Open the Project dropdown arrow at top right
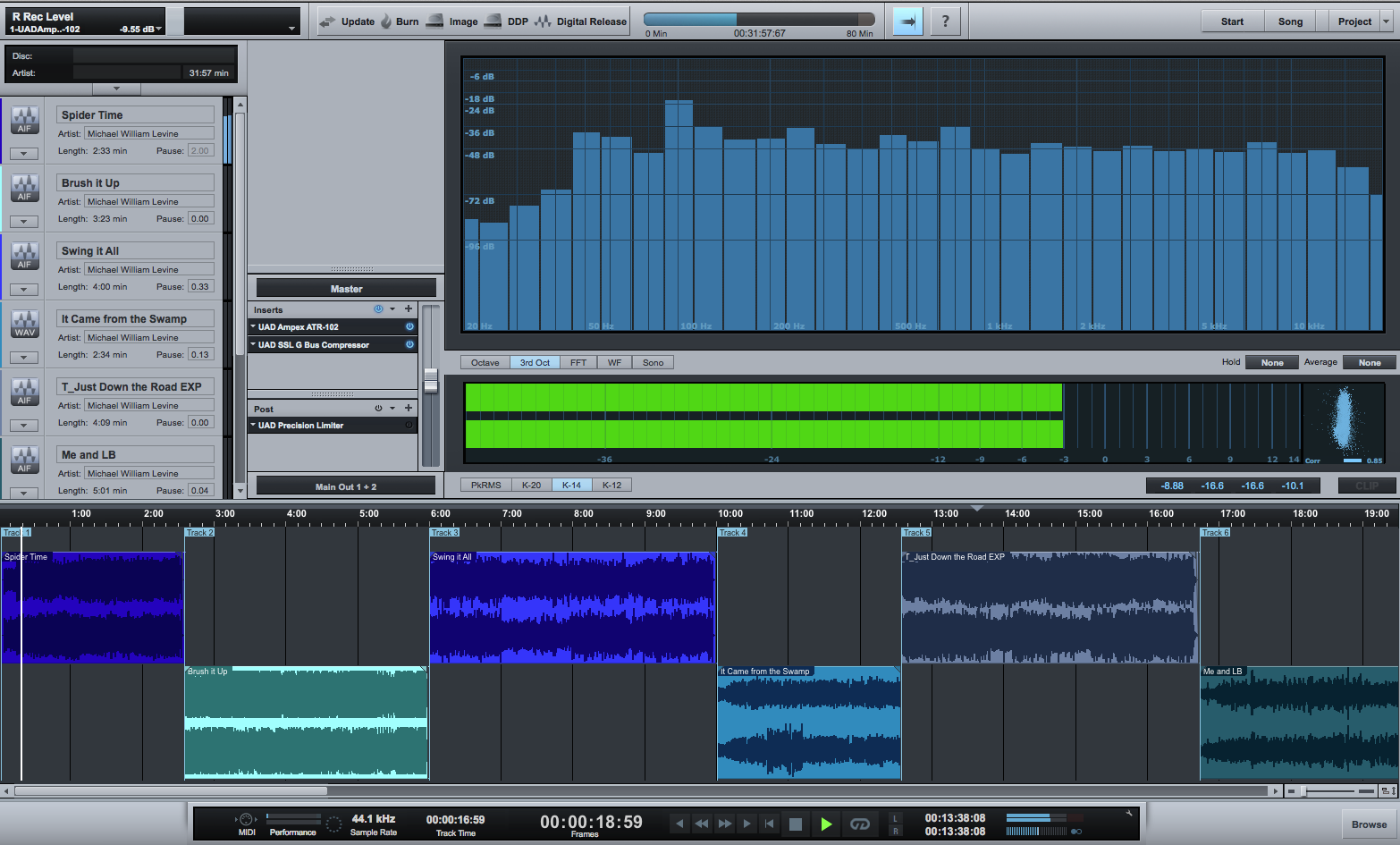Viewport: 1400px width, 845px height. click(x=1386, y=21)
